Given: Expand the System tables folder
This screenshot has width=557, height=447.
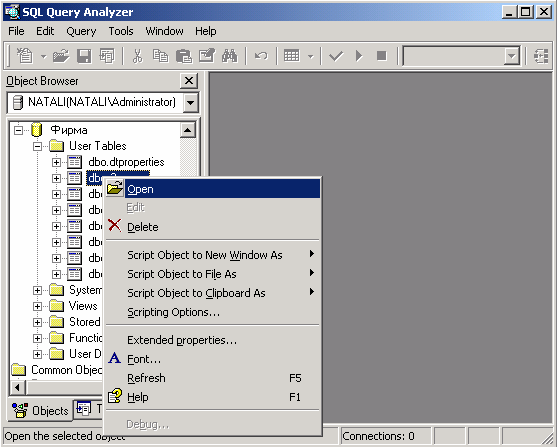Looking at the screenshot, I should [x=37, y=290].
